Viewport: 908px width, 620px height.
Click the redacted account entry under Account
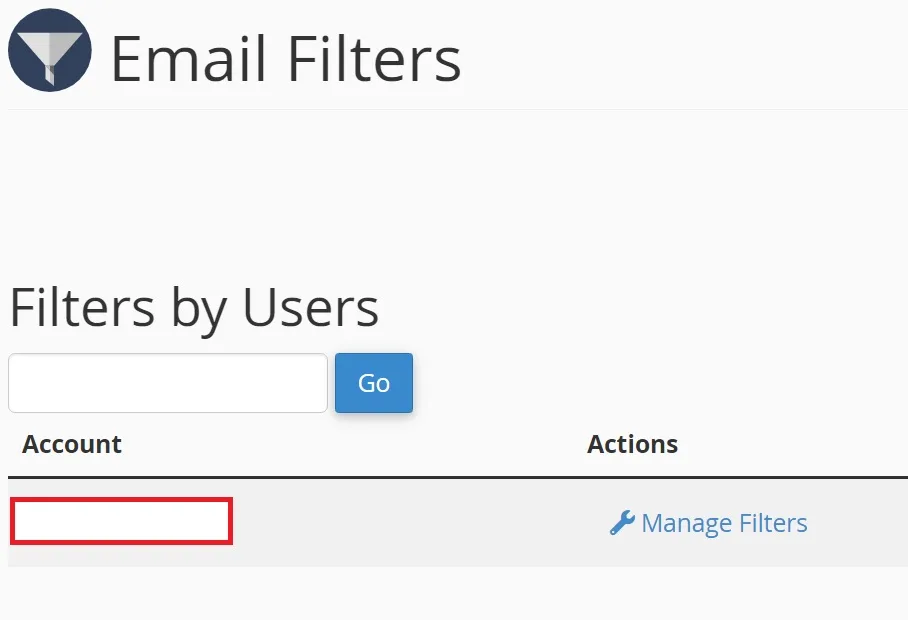pyautogui.click(x=122, y=521)
